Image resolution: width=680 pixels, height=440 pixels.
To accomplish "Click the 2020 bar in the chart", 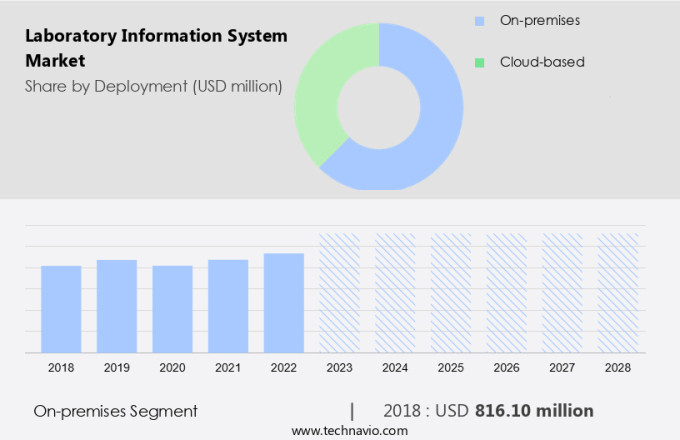I will click(x=172, y=309).
